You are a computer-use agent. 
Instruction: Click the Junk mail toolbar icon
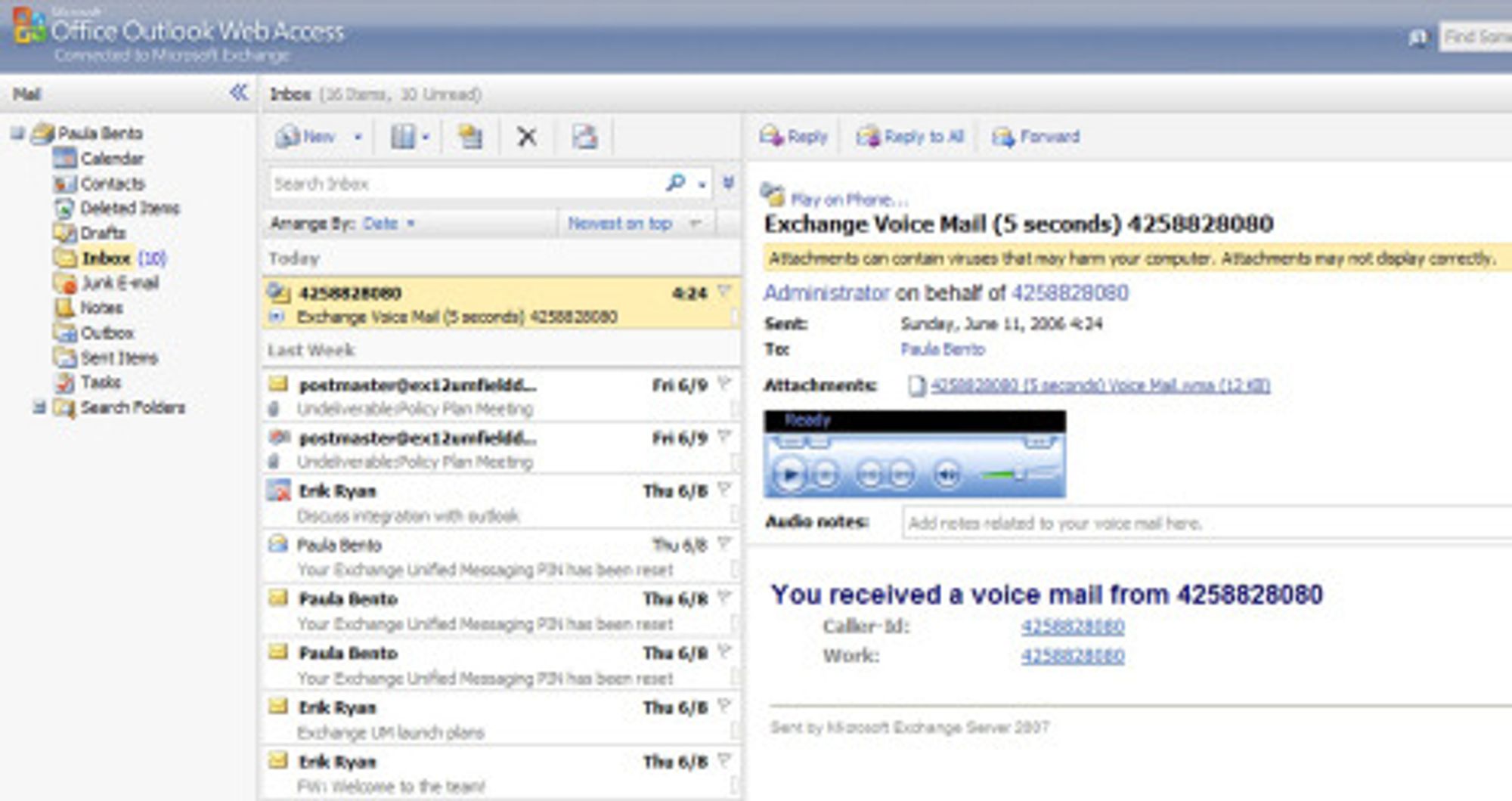click(584, 137)
